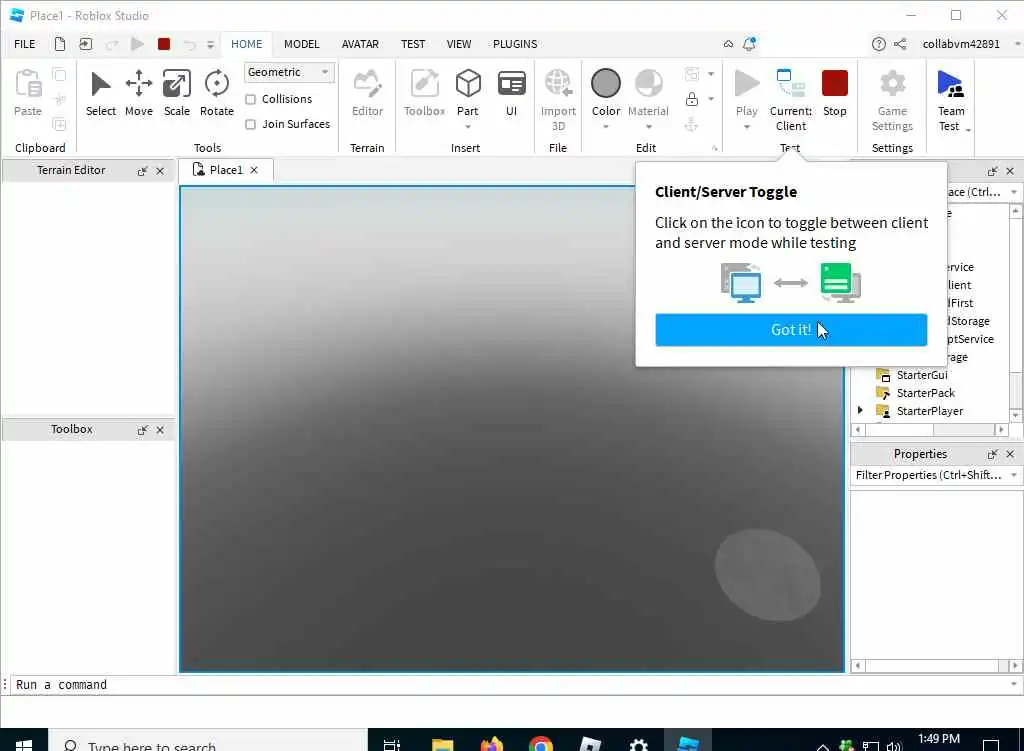
Task: Click the group icon above lock
Action: tap(692, 74)
